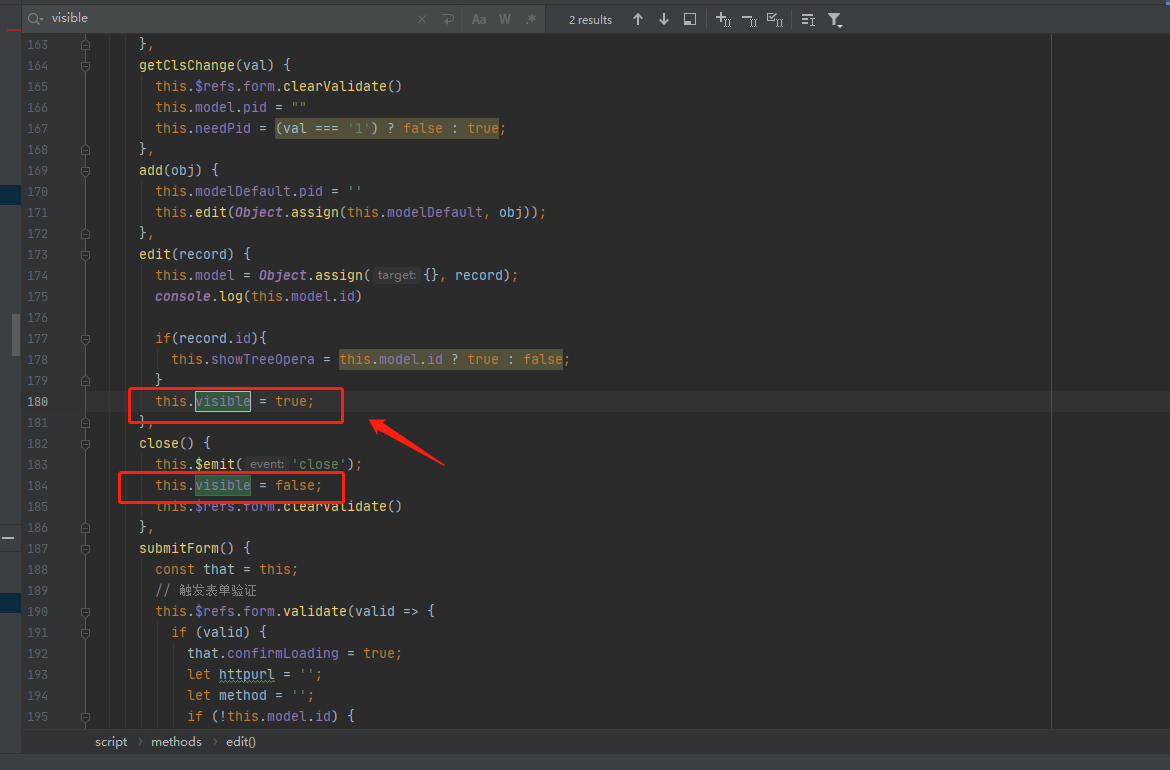Click the 'target:' inlay hint
1170x770 pixels.
(x=396, y=275)
